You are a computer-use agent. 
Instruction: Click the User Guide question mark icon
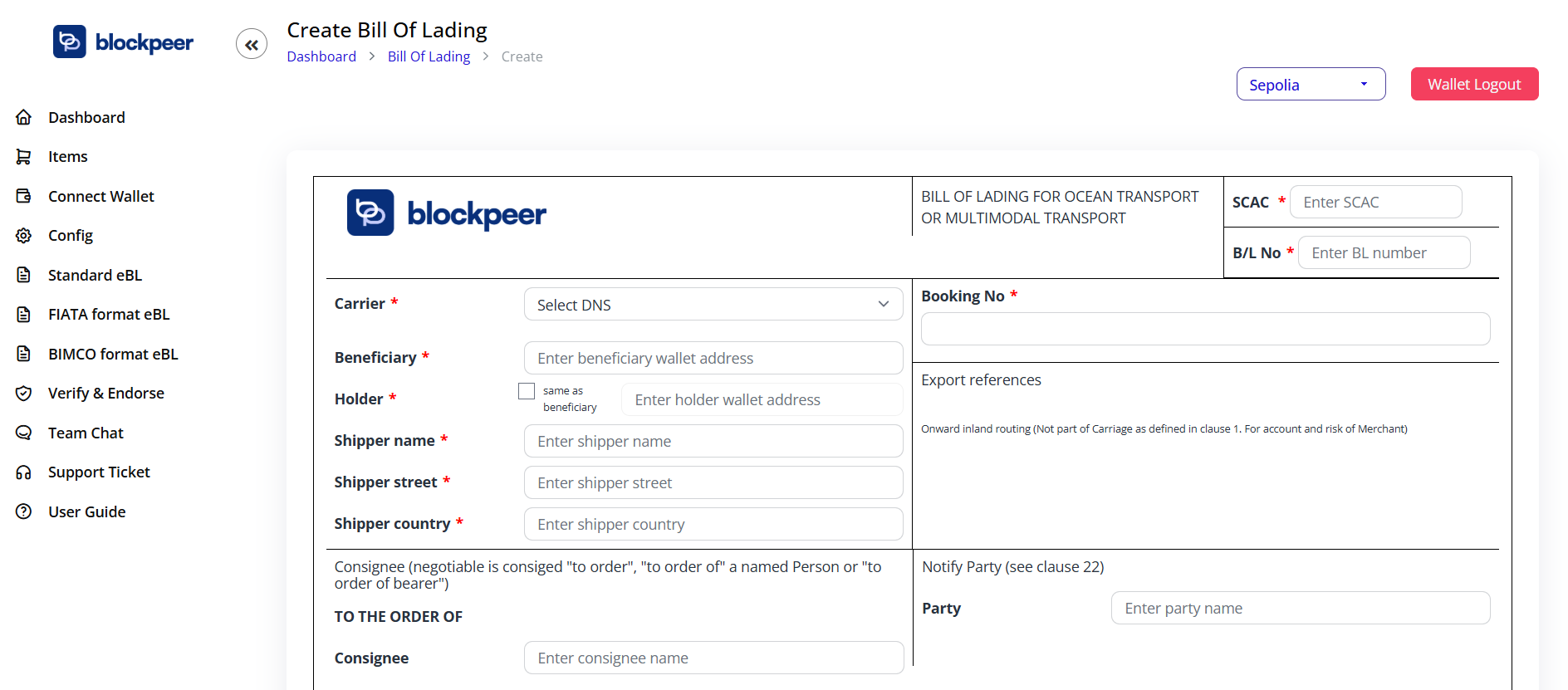click(24, 511)
